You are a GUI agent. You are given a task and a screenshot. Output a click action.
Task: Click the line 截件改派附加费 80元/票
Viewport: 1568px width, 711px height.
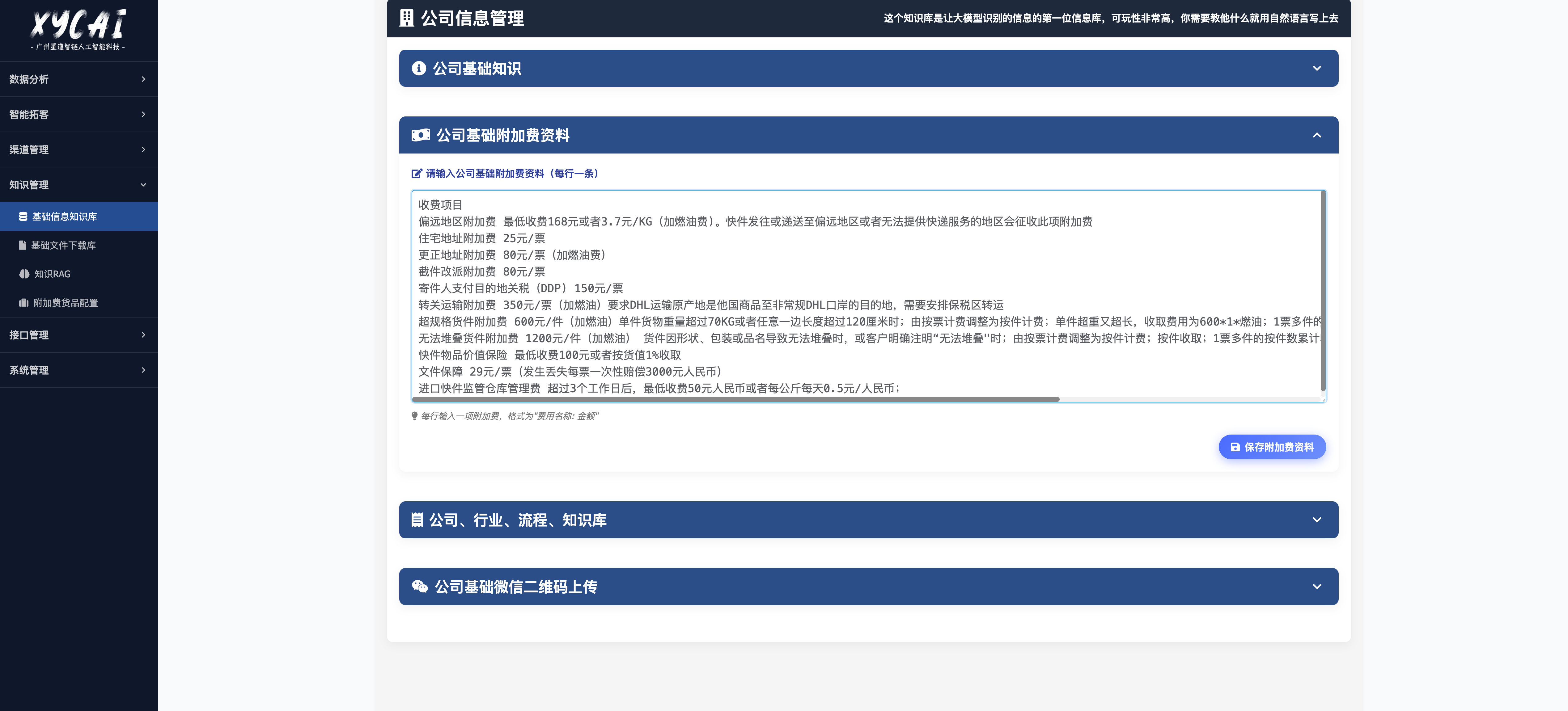481,272
